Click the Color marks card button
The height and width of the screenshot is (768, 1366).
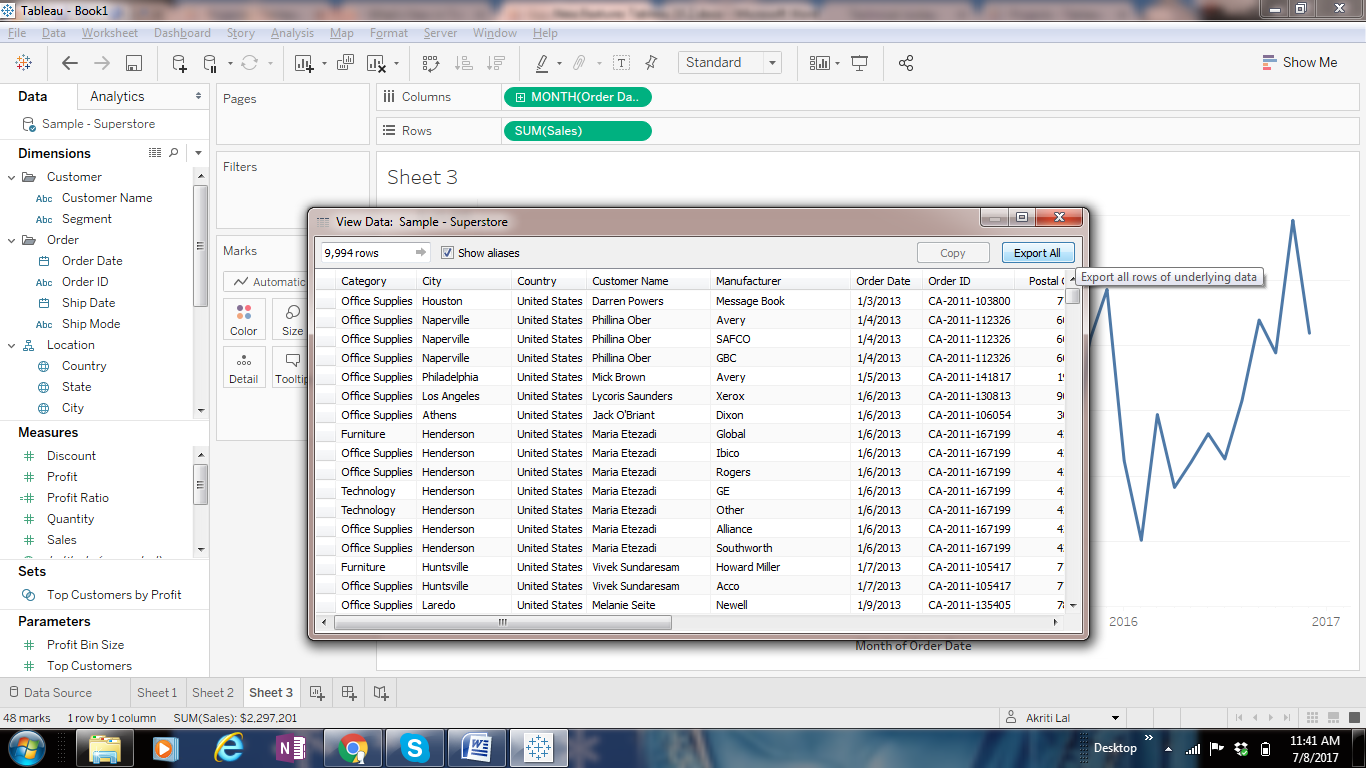[x=244, y=319]
